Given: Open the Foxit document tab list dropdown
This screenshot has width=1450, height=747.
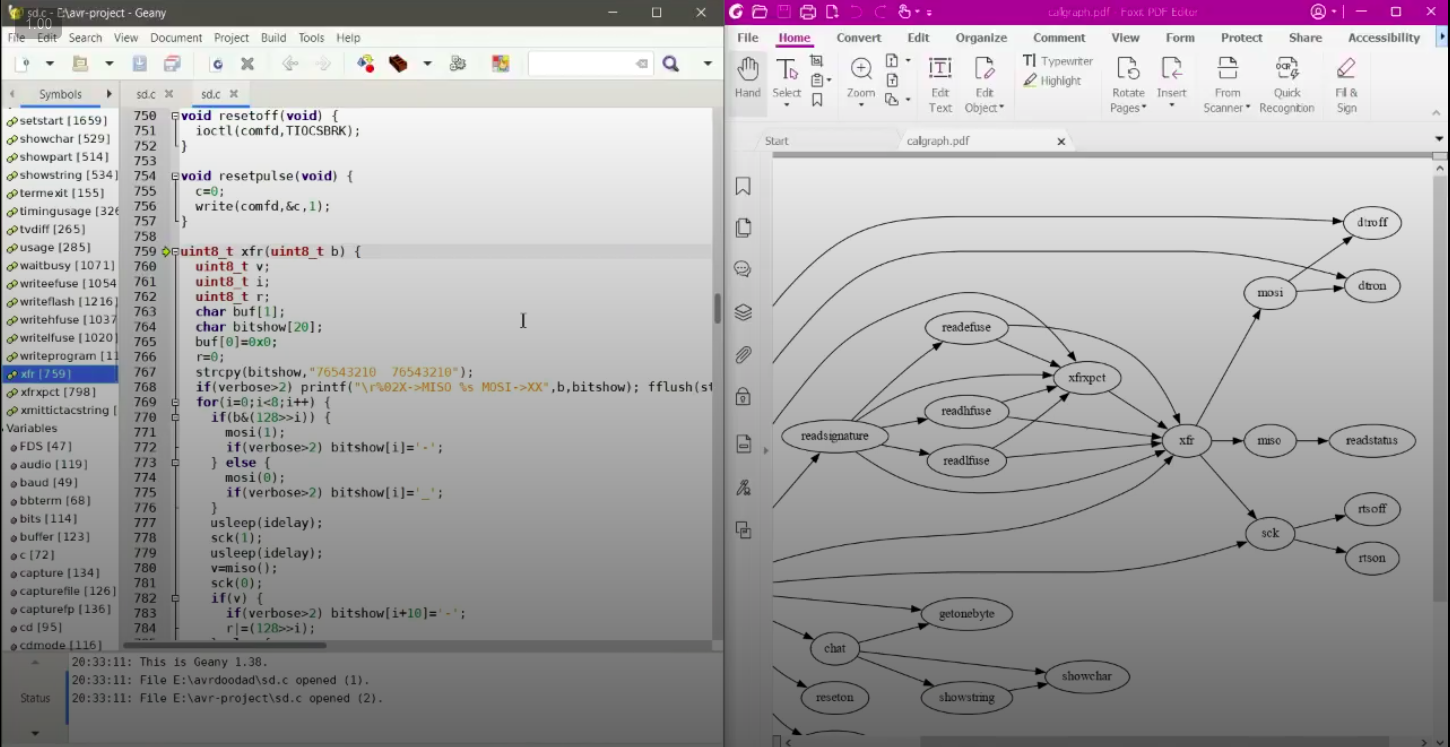Looking at the screenshot, I should pyautogui.click(x=1439, y=141).
